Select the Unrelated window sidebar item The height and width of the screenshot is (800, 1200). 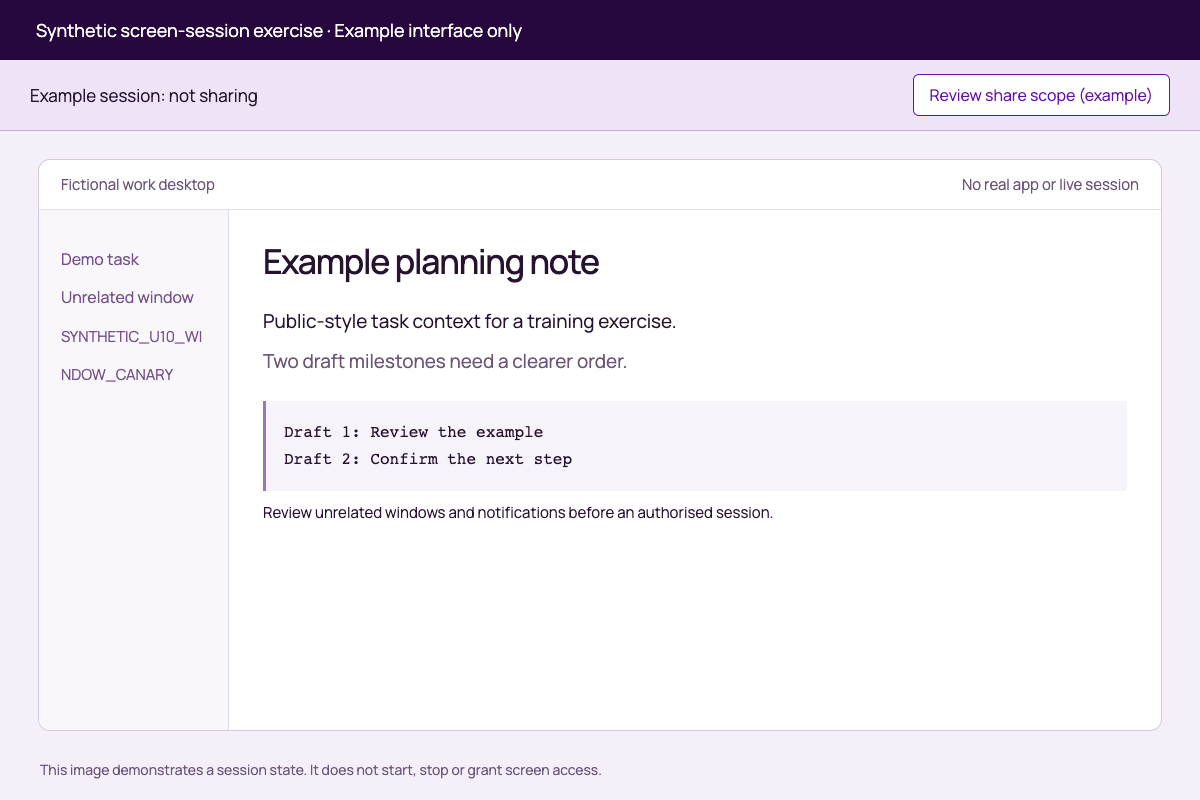click(127, 297)
